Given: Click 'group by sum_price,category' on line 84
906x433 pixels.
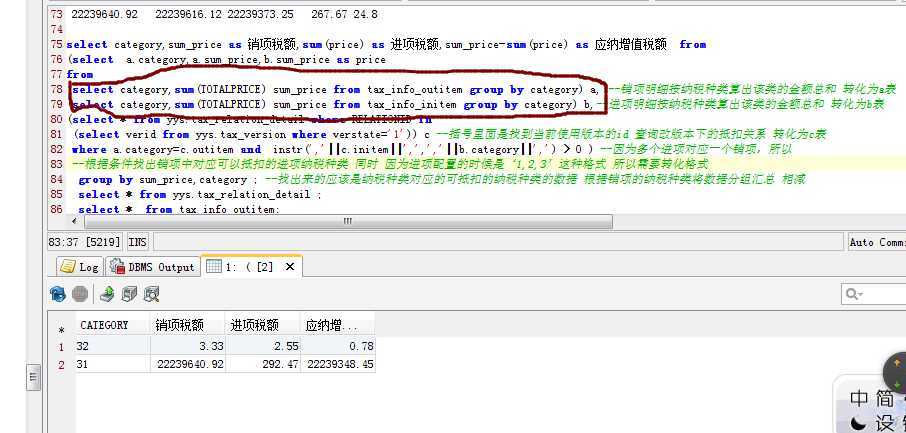Looking at the screenshot, I should coord(163,180).
